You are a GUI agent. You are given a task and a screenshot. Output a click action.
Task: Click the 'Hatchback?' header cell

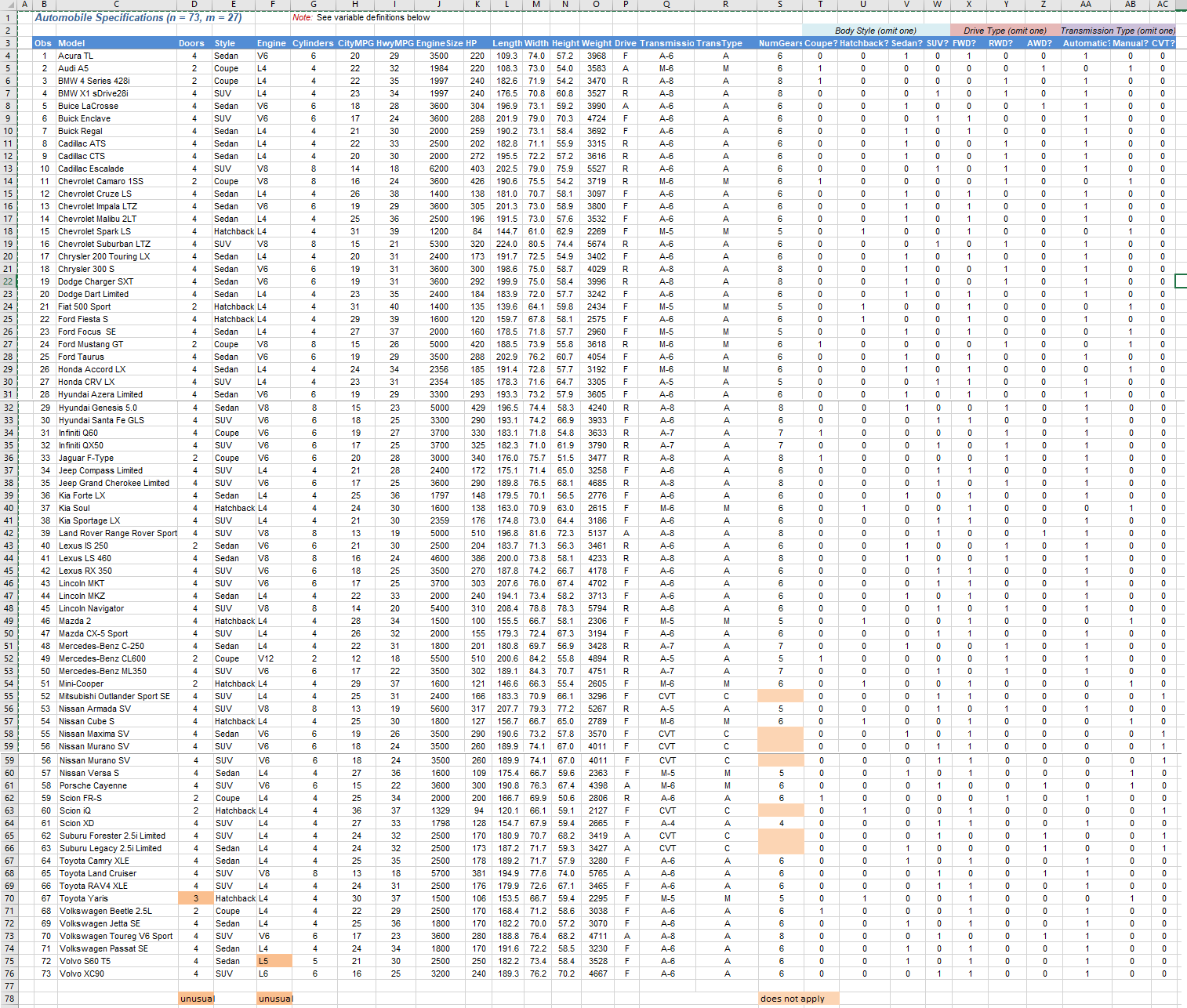[863, 43]
